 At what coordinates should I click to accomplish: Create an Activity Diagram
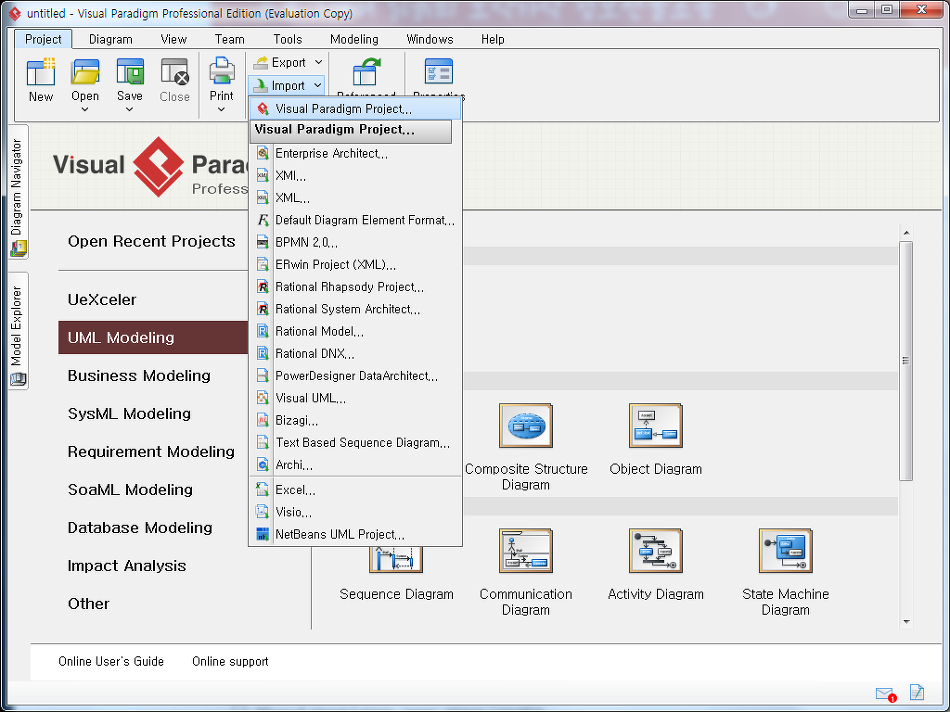coord(656,550)
